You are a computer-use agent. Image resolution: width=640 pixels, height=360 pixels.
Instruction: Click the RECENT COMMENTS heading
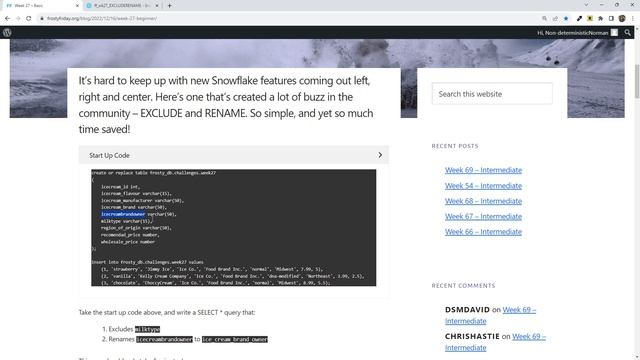463,286
